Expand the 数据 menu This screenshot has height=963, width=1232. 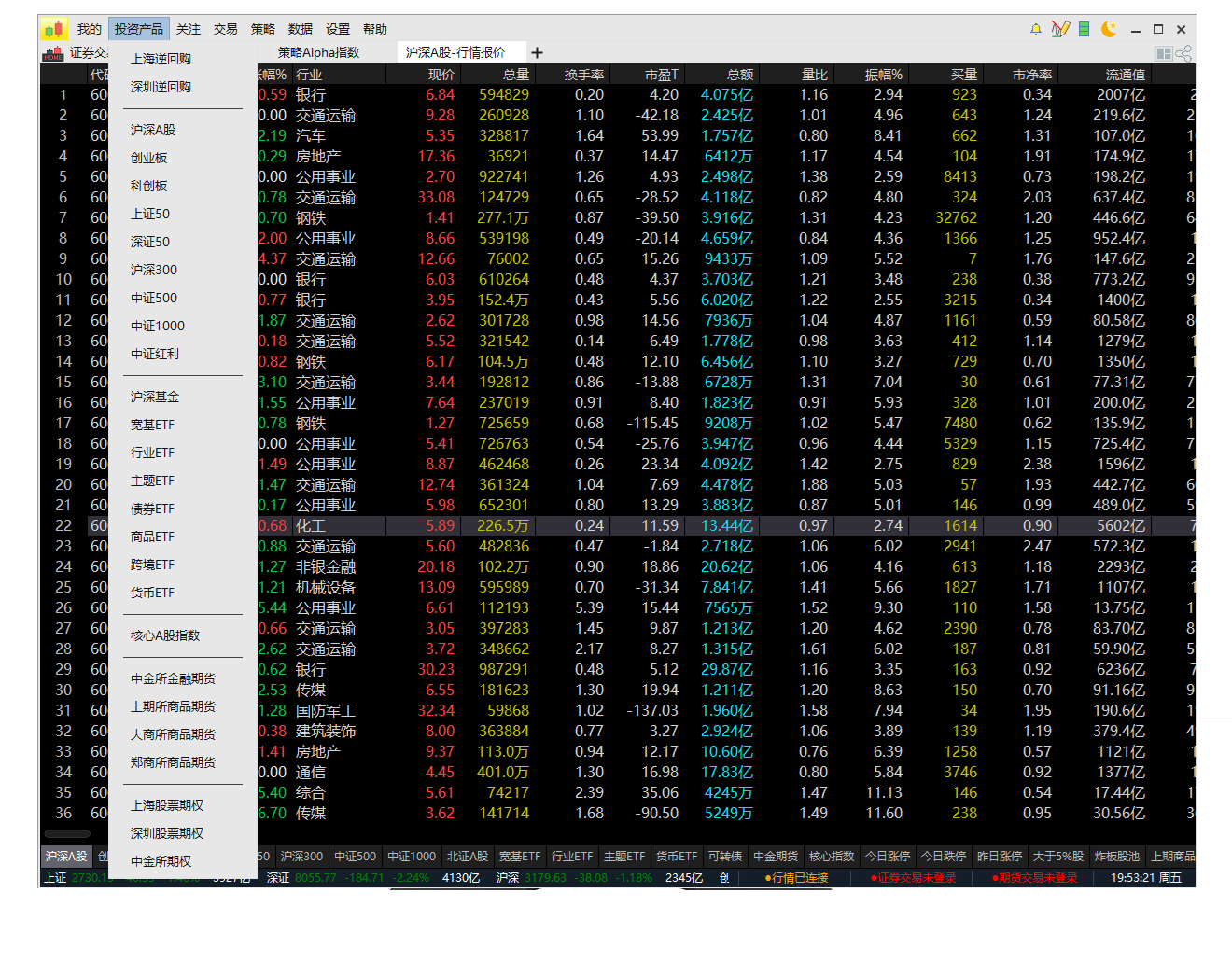(x=300, y=29)
